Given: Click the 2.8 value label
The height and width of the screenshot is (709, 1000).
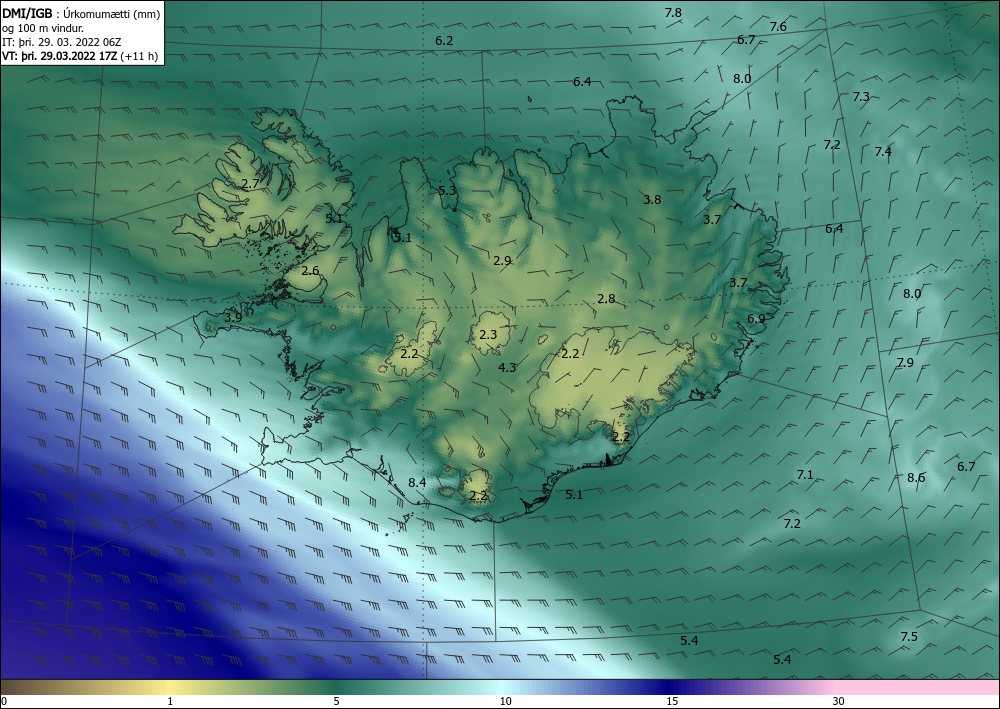Looking at the screenshot, I should point(607,299).
